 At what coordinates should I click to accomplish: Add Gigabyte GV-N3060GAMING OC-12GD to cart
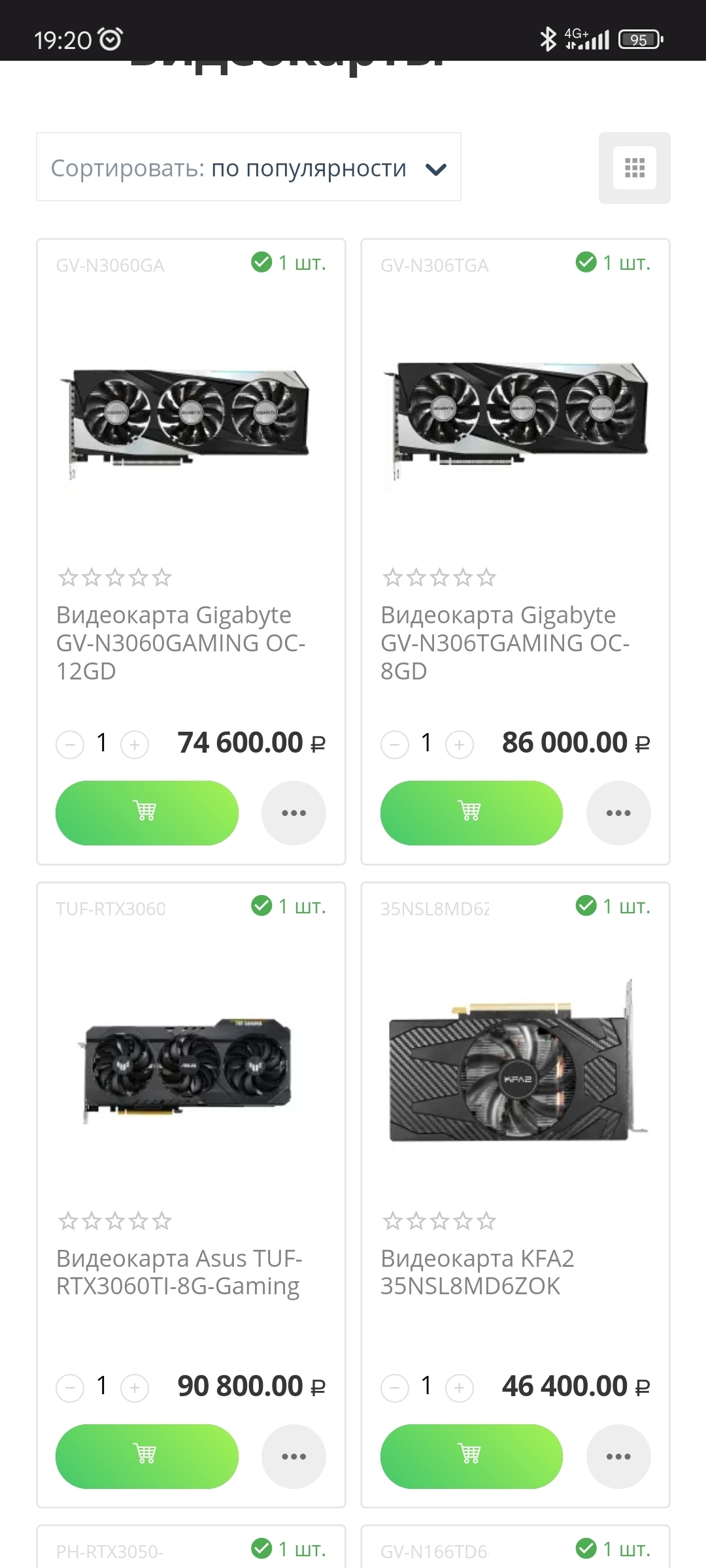coord(146,812)
